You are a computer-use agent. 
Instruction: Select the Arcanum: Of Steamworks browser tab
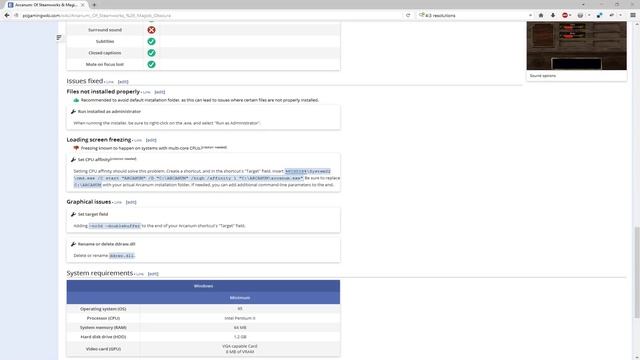click(47, 5)
